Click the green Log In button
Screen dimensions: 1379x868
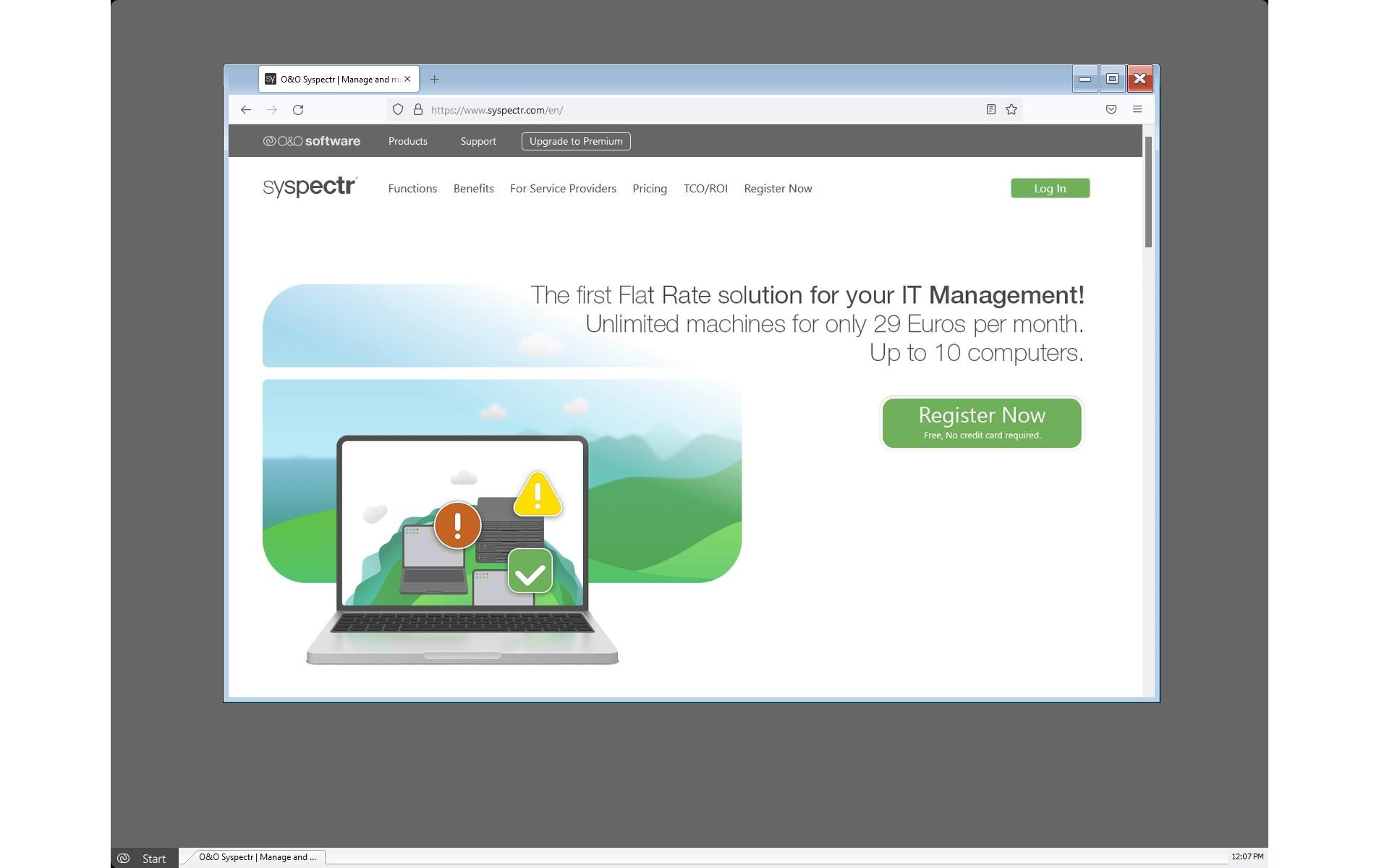(x=1050, y=188)
